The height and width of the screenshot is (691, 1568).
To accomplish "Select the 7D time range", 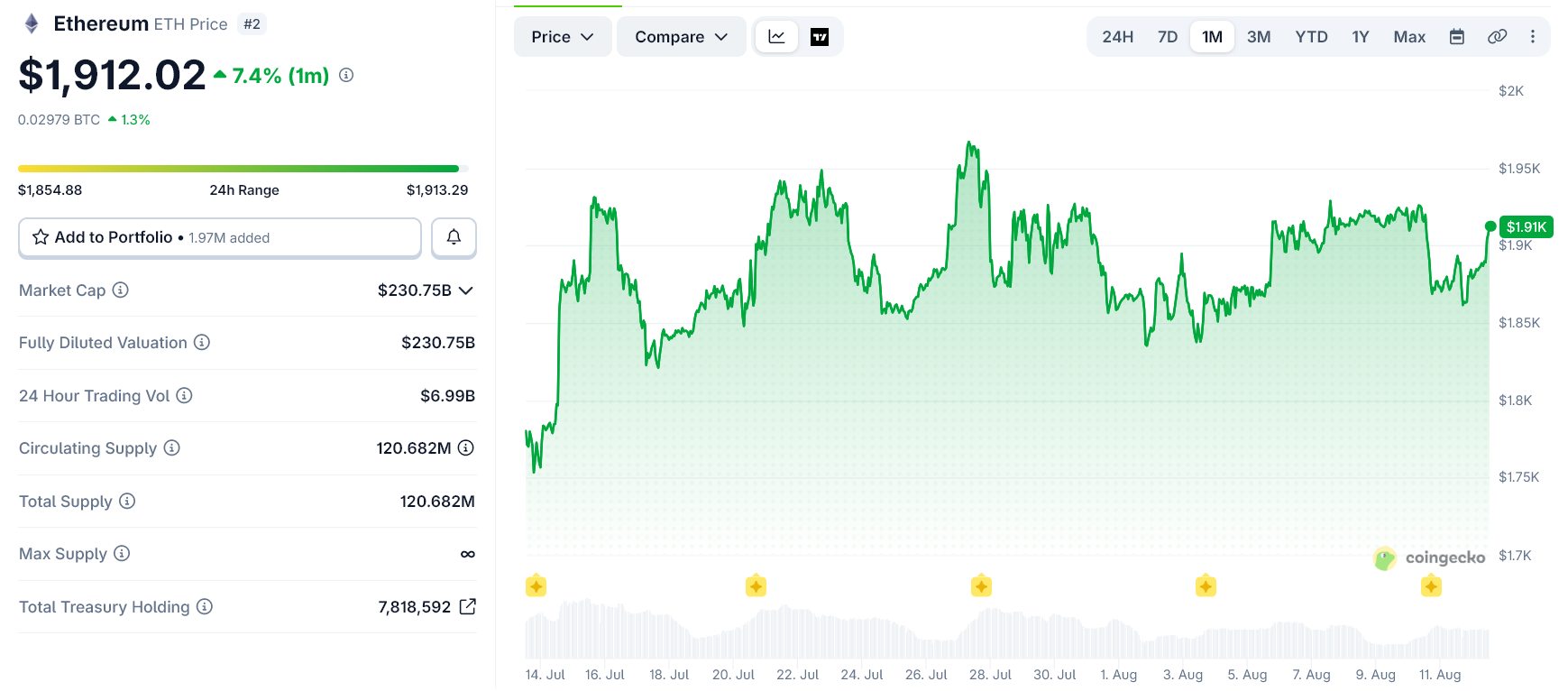I will [x=1168, y=37].
